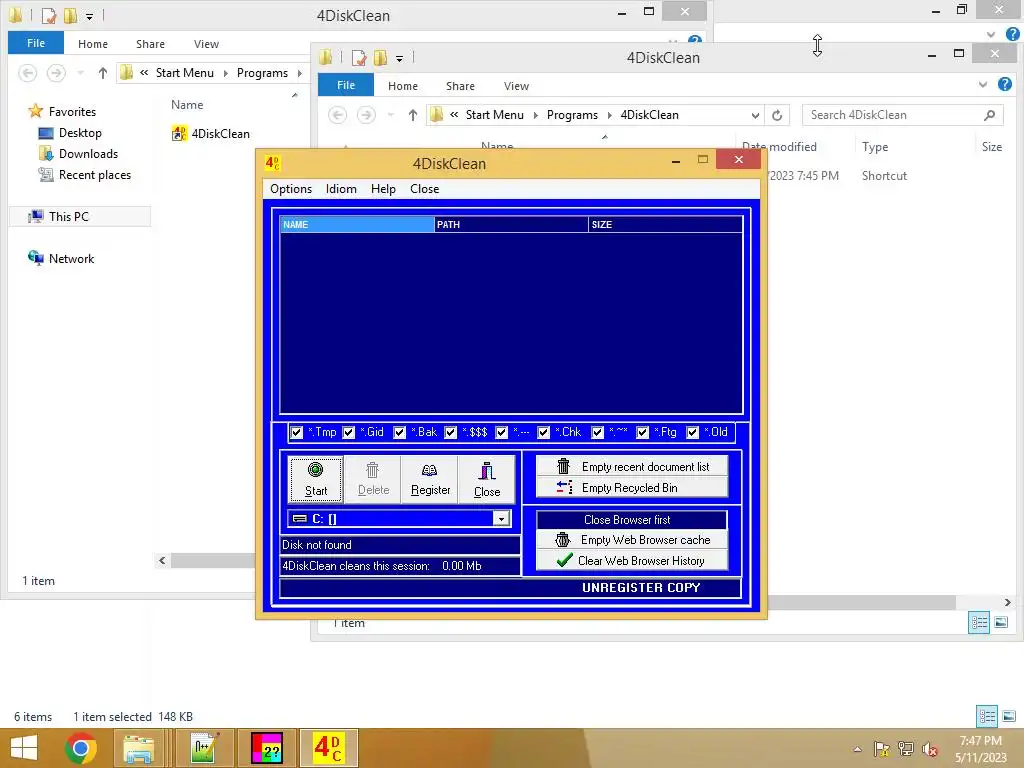The image size is (1024, 768).
Task: Click Empty Web Browser cache
Action: [632, 539]
